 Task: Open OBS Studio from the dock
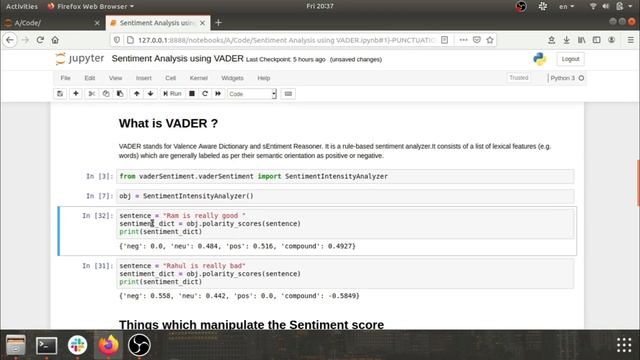click(x=139, y=345)
